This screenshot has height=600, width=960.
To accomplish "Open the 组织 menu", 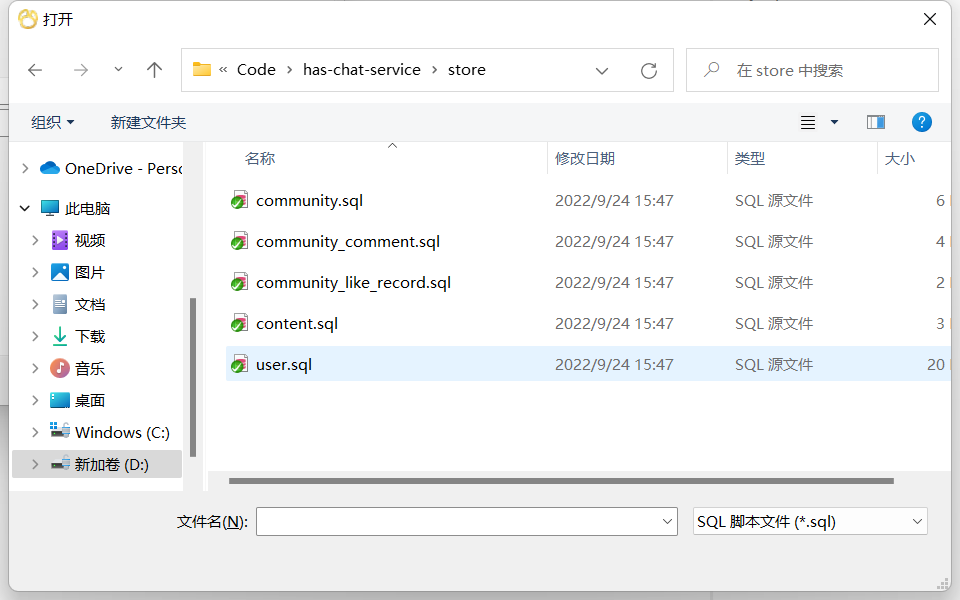I will [53, 122].
